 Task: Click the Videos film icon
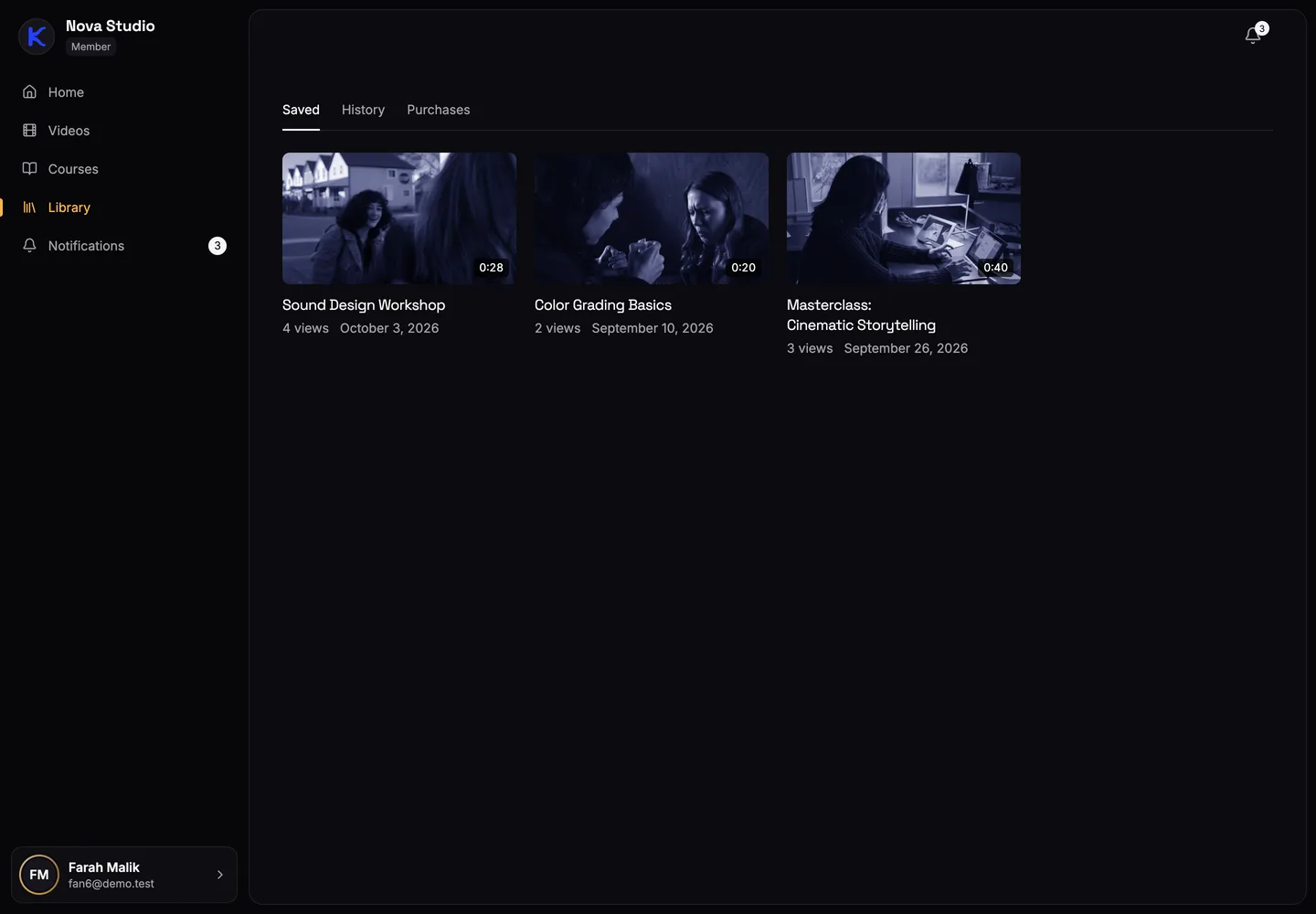[29, 131]
